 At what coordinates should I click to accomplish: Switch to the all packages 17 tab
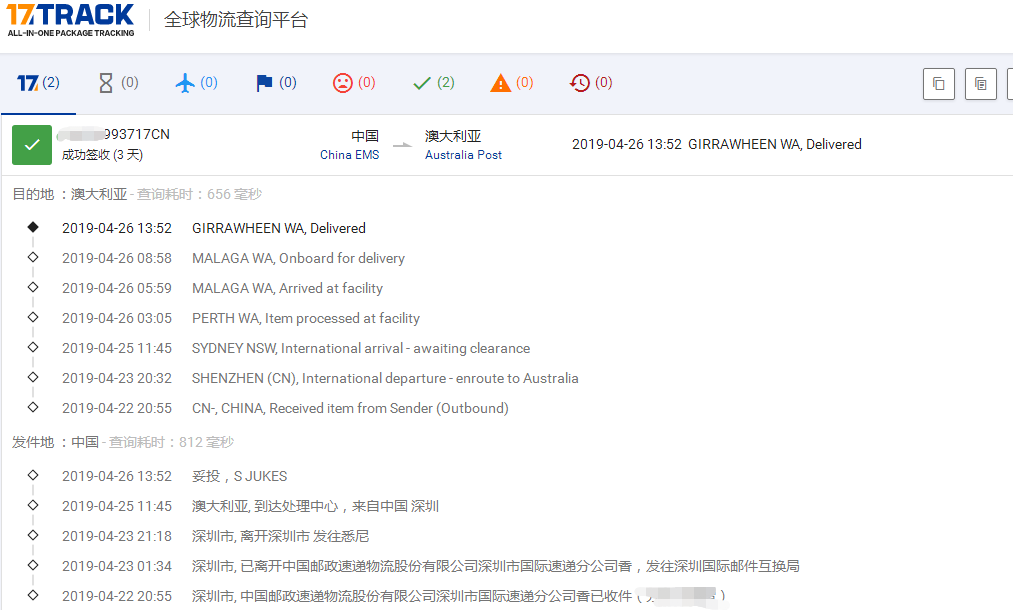37,83
